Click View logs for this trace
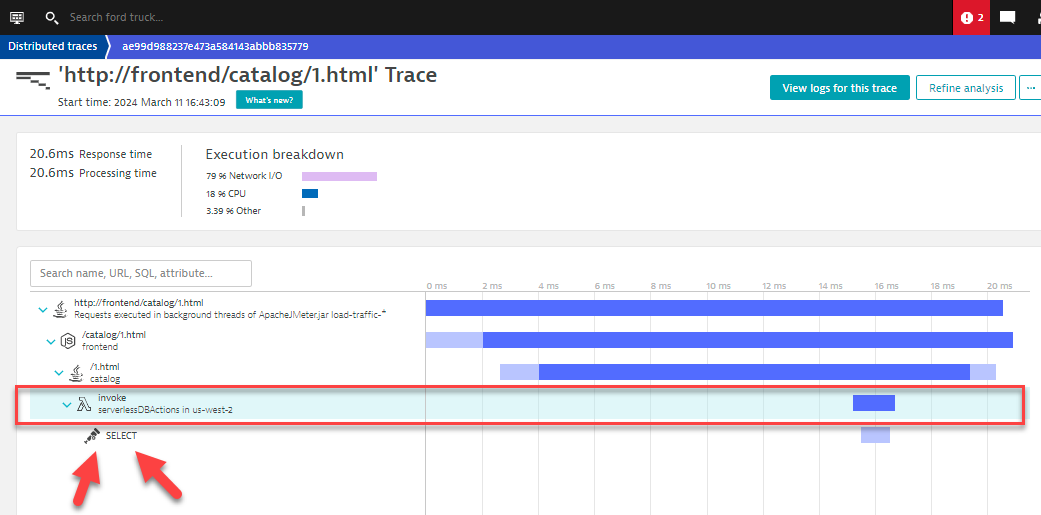This screenshot has height=515, width=1041. point(839,88)
